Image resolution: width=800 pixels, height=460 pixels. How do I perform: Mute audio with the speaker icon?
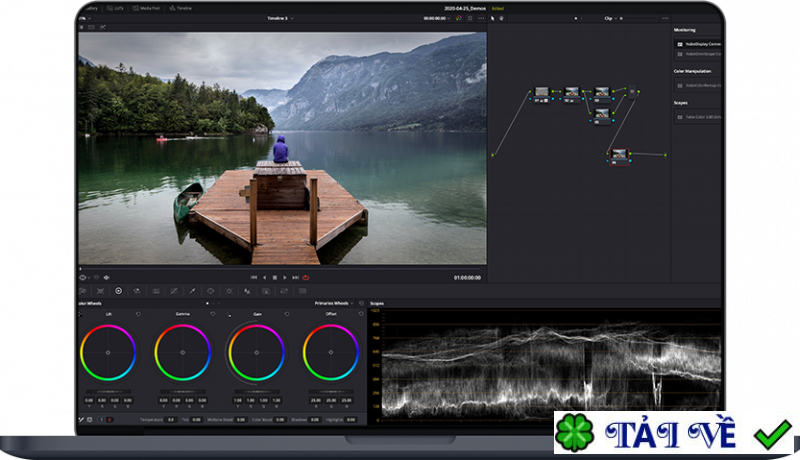107,277
